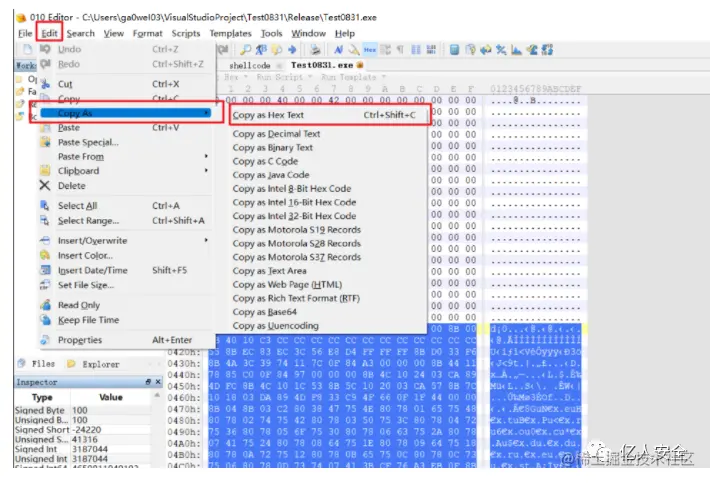Expand the Copy As submenu
Screen dimensions: 710x483
[x=126, y=113]
